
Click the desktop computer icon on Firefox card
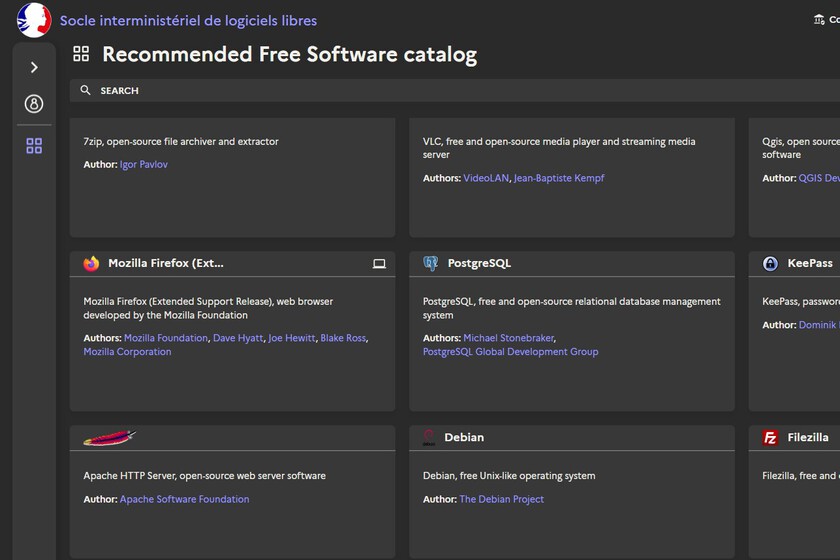[x=379, y=264]
